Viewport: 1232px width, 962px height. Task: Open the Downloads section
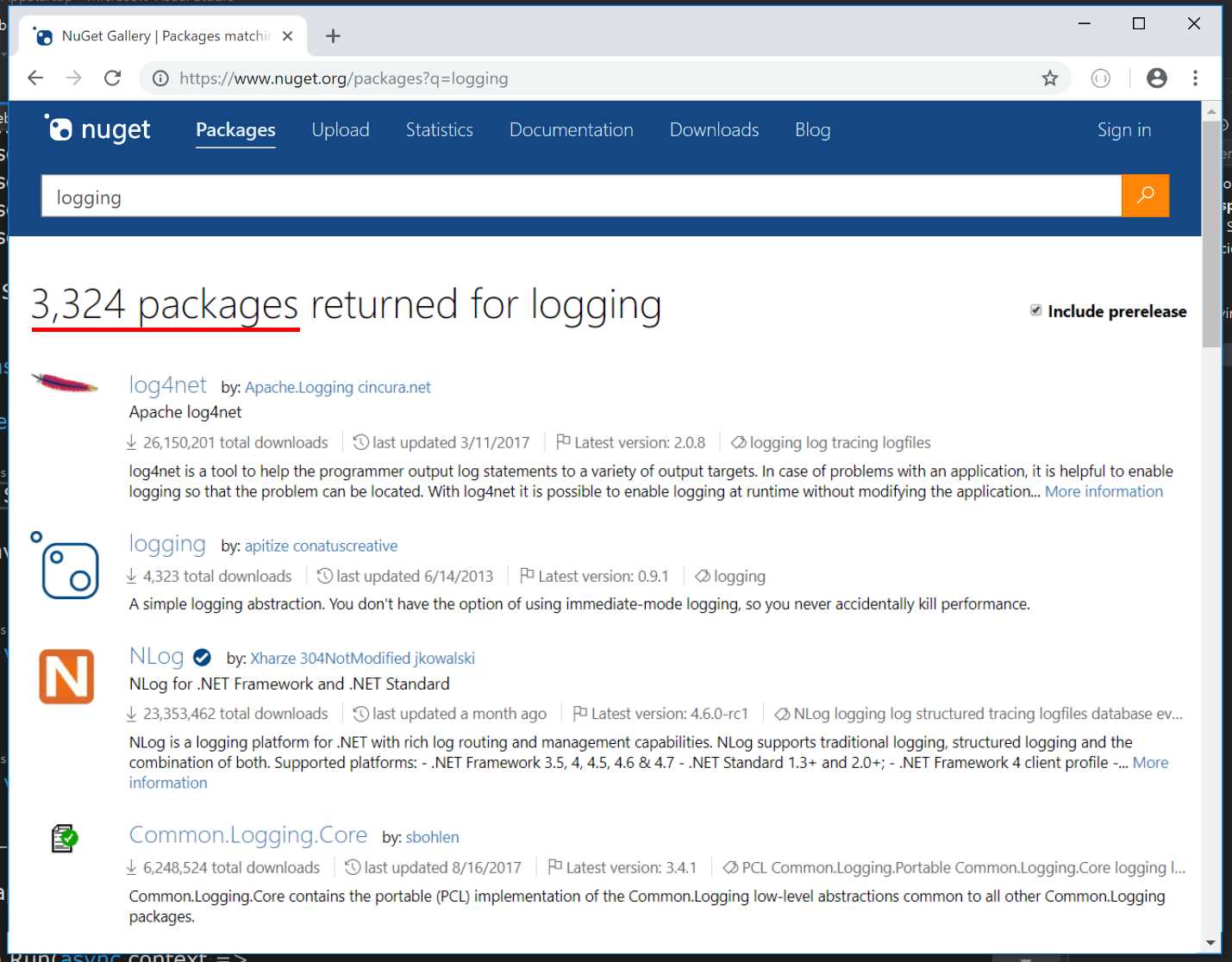[x=713, y=129]
